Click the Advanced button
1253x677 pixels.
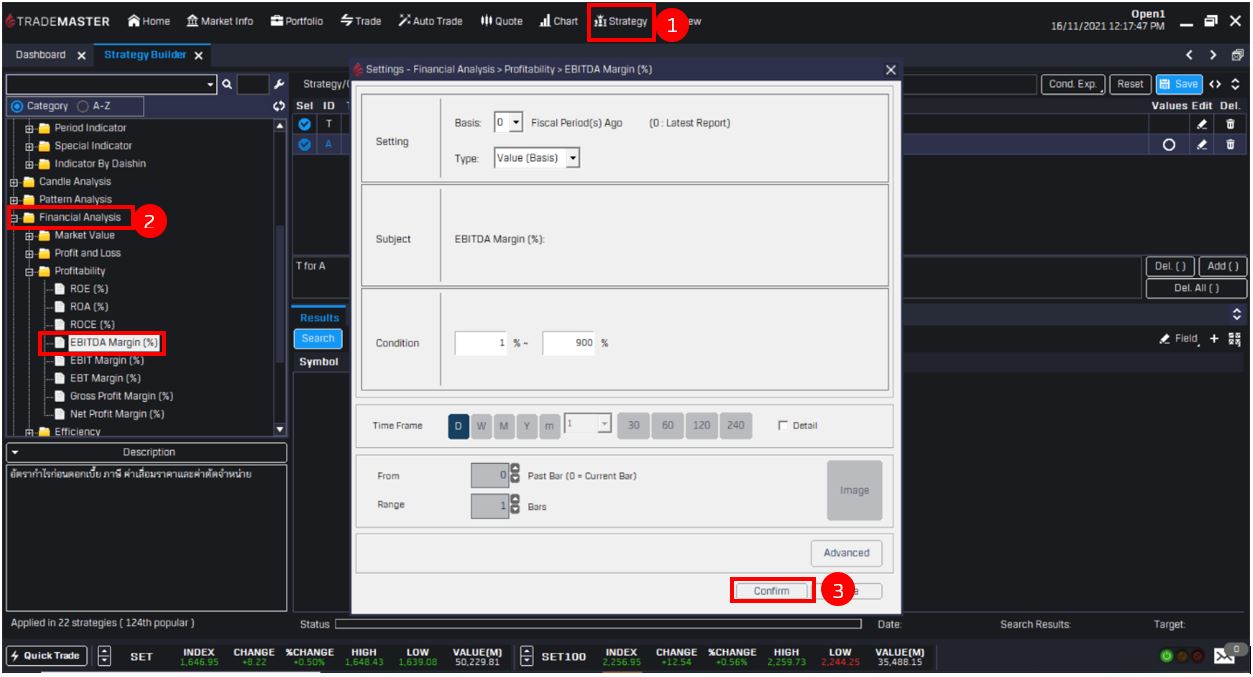[x=846, y=552]
